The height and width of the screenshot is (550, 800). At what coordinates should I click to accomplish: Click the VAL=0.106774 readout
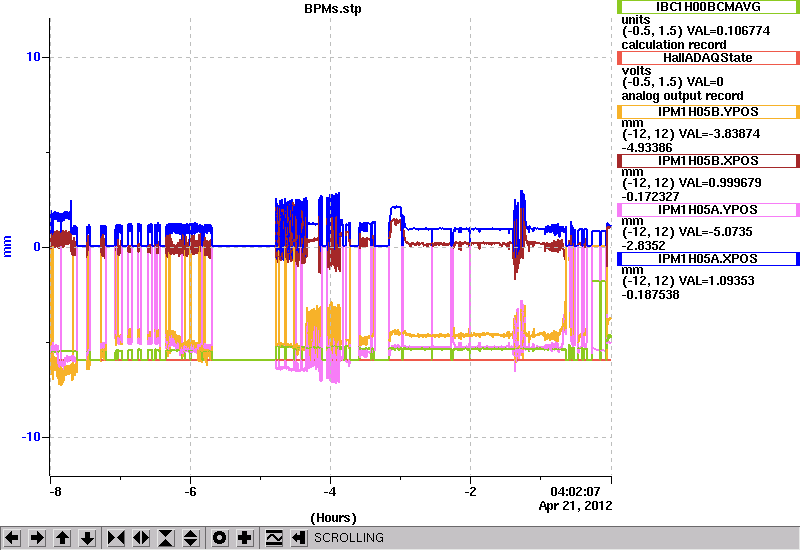coord(729,31)
